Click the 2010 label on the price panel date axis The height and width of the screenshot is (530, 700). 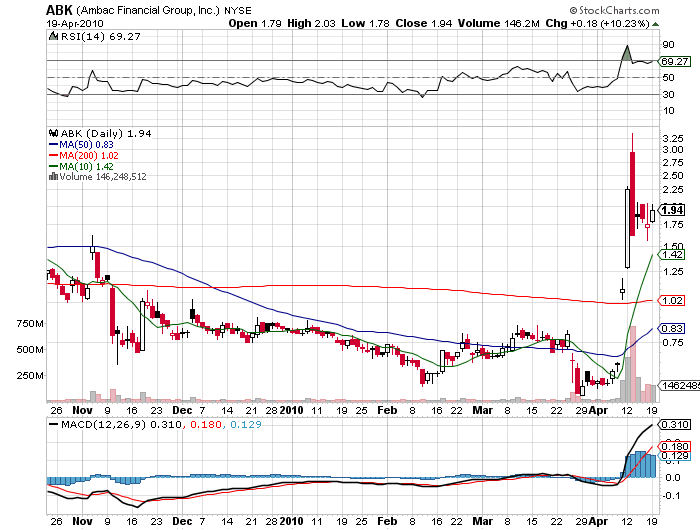pos(292,410)
